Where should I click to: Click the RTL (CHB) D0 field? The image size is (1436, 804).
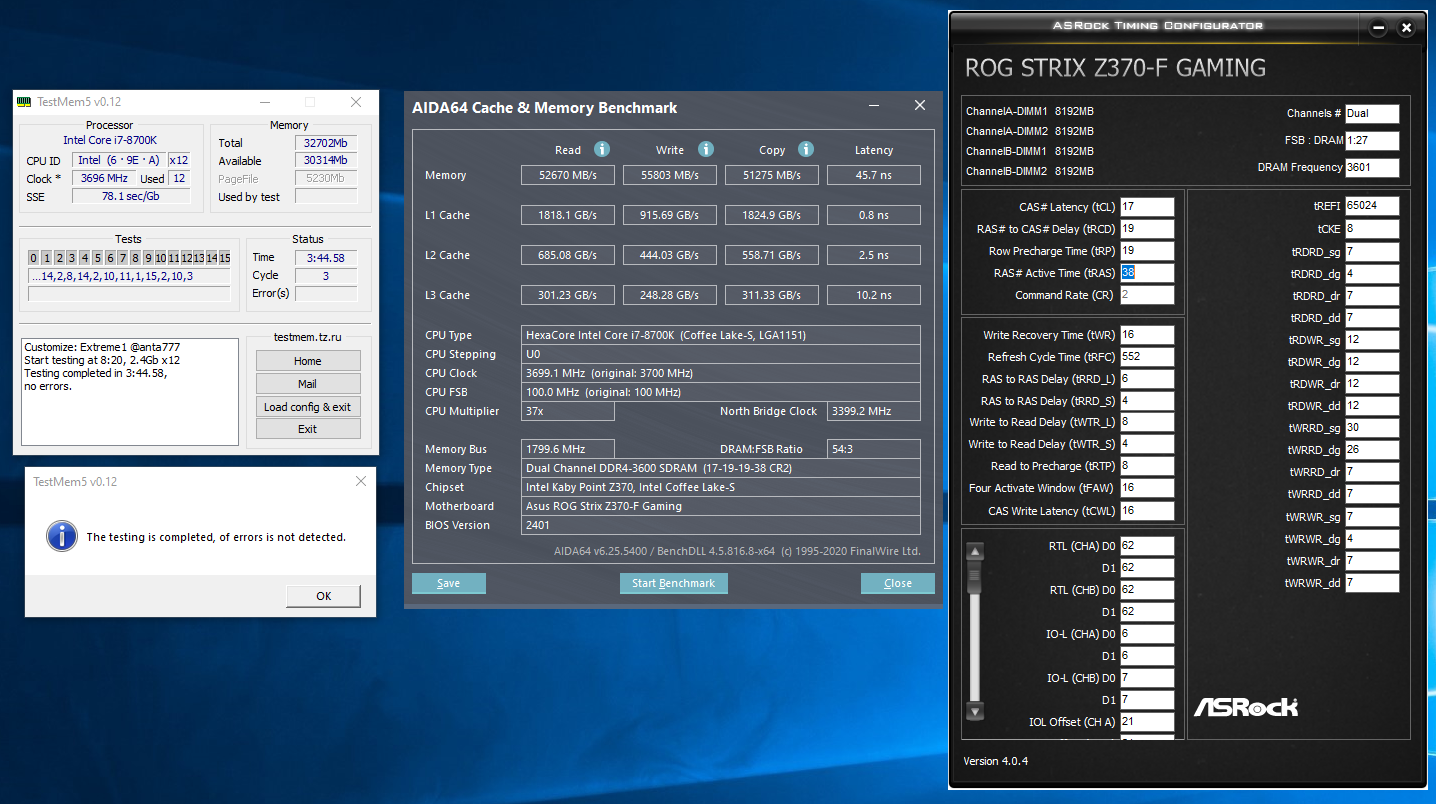pos(1147,590)
